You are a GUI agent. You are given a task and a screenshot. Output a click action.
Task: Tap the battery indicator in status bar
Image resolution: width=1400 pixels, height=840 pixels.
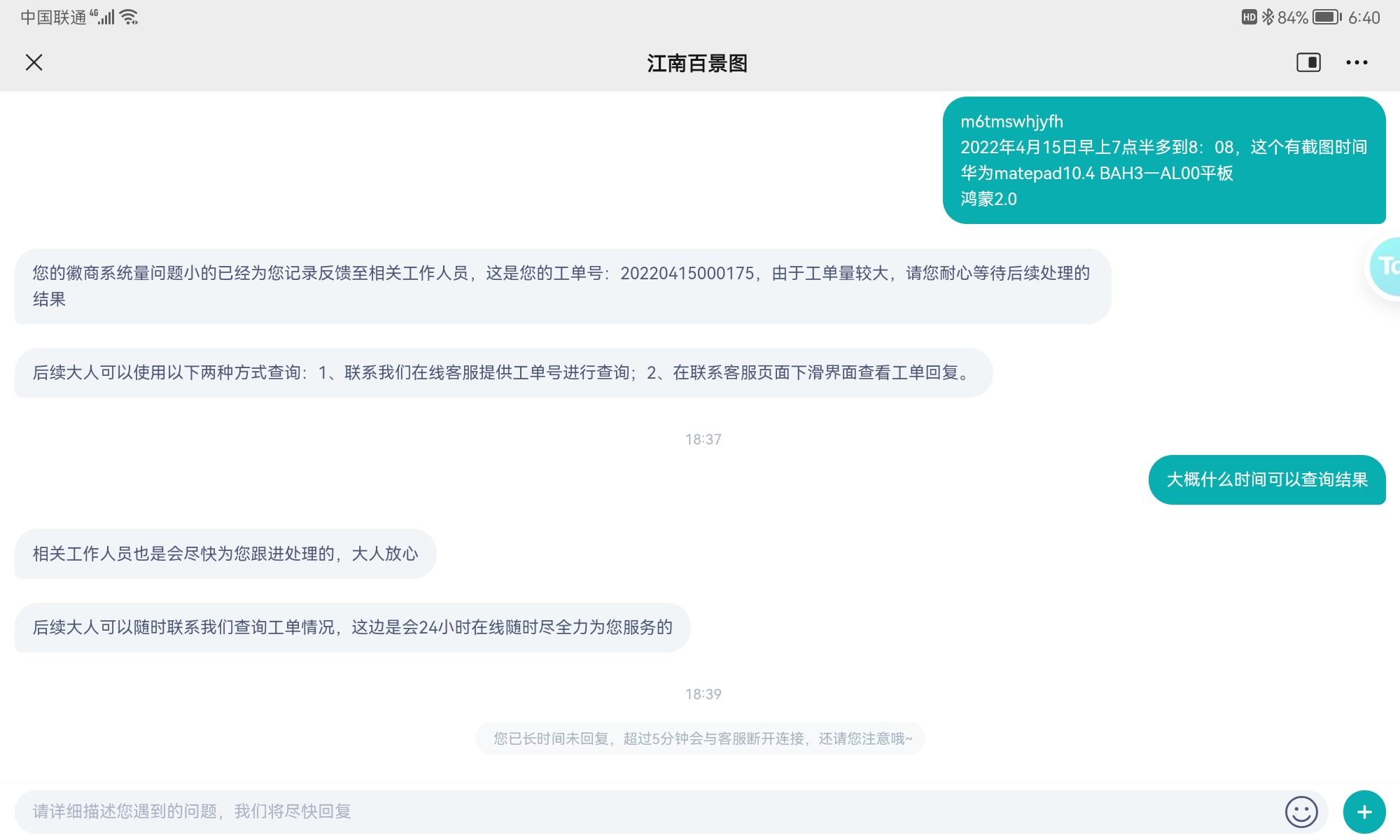click(x=1326, y=17)
